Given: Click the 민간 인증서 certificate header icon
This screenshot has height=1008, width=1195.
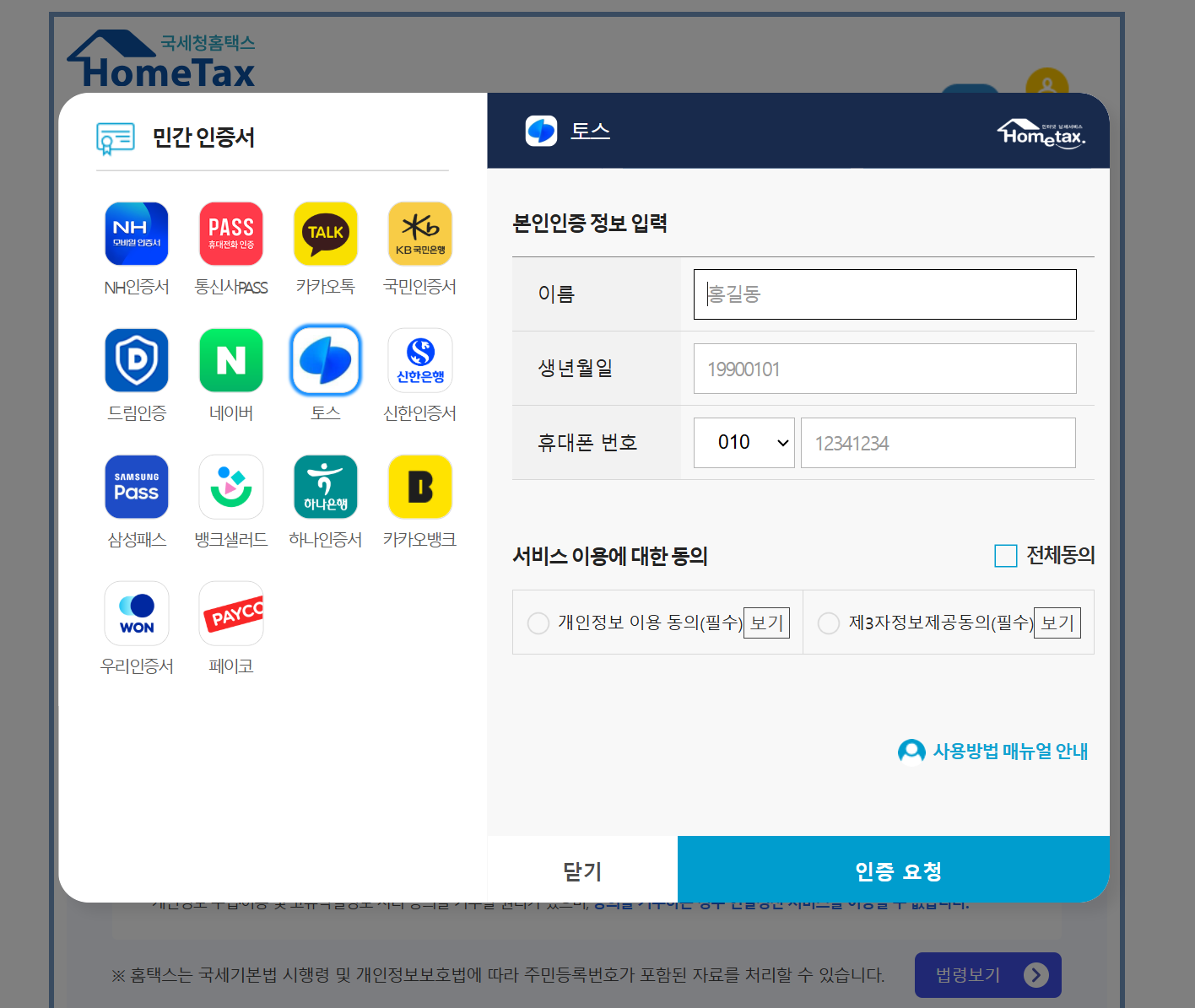Looking at the screenshot, I should [x=116, y=138].
